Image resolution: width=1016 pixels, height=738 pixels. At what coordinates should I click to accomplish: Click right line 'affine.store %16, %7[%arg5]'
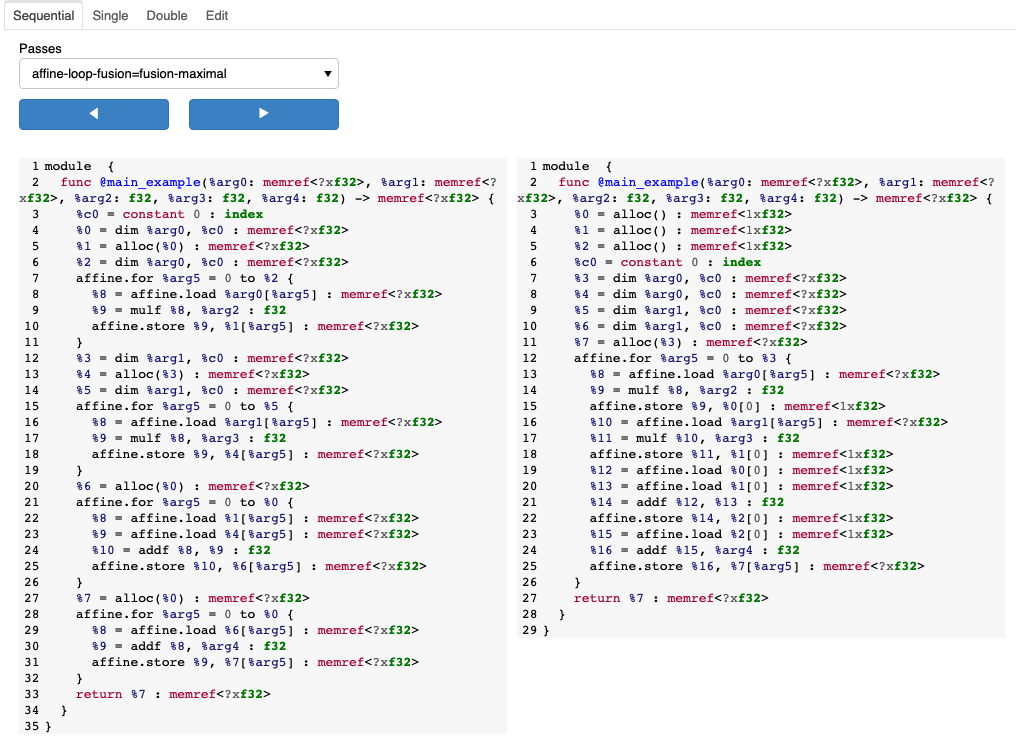pyautogui.click(x=757, y=566)
